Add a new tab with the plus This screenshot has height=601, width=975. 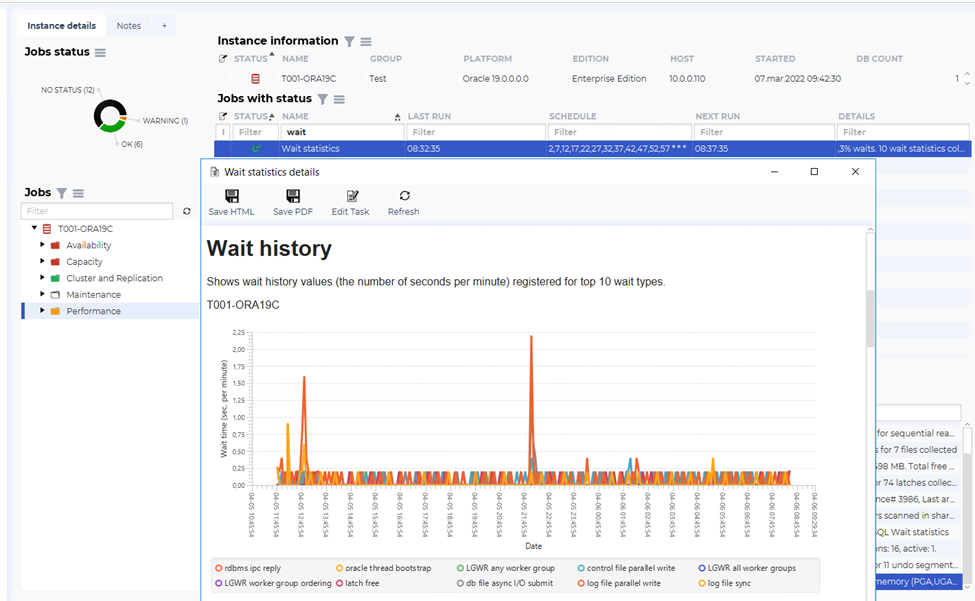click(x=164, y=25)
